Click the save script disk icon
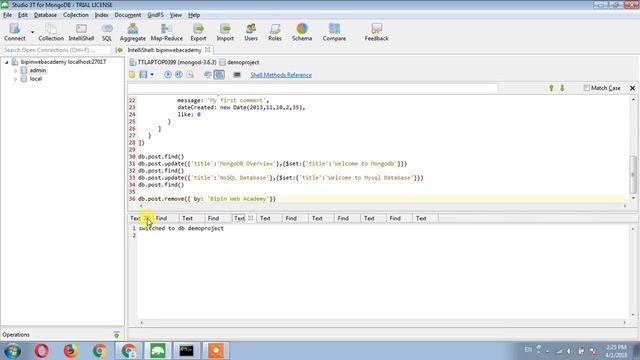The image size is (640, 360). [x=143, y=75]
